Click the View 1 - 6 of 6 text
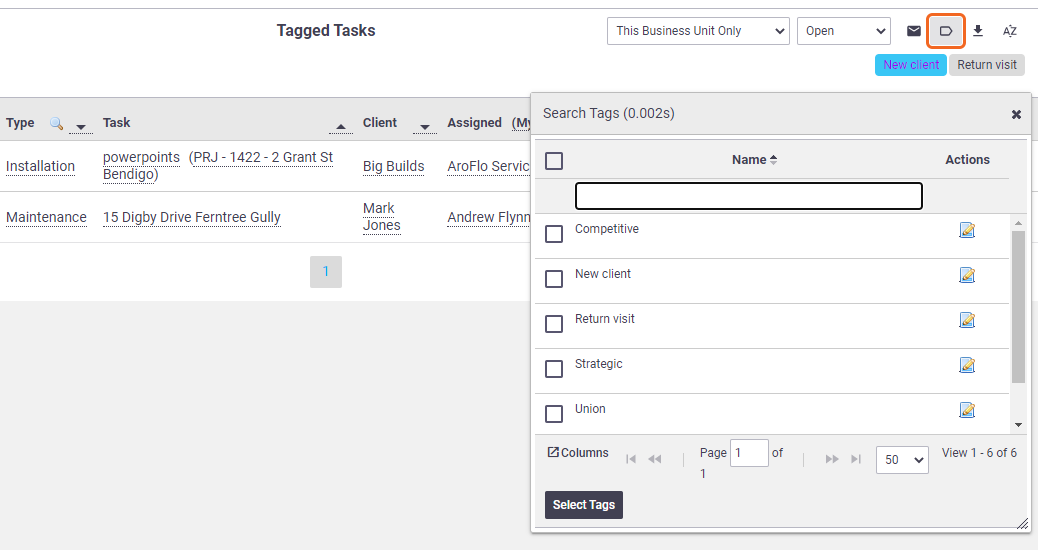Image resolution: width=1038 pixels, height=550 pixels. 979,453
